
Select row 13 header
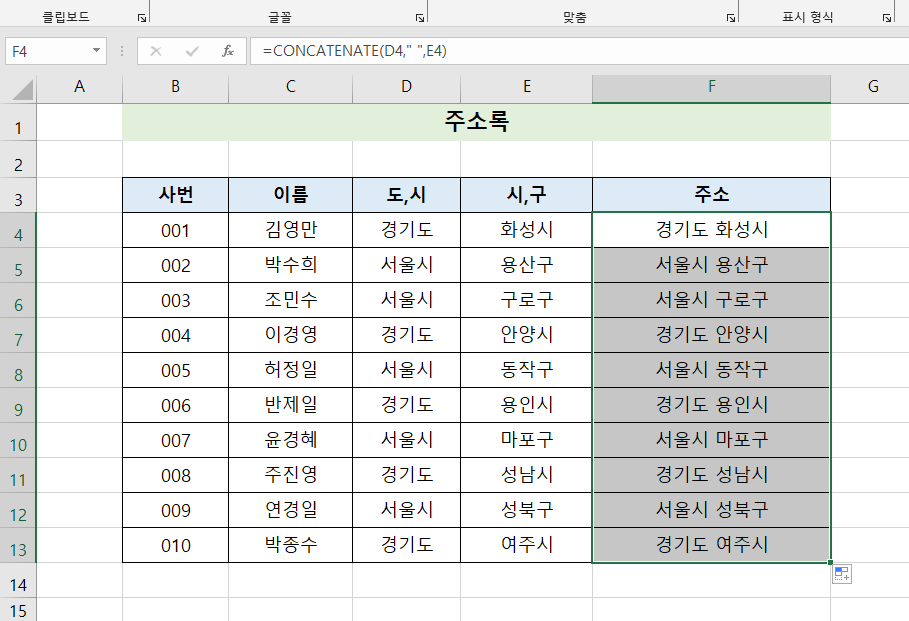(x=18, y=545)
